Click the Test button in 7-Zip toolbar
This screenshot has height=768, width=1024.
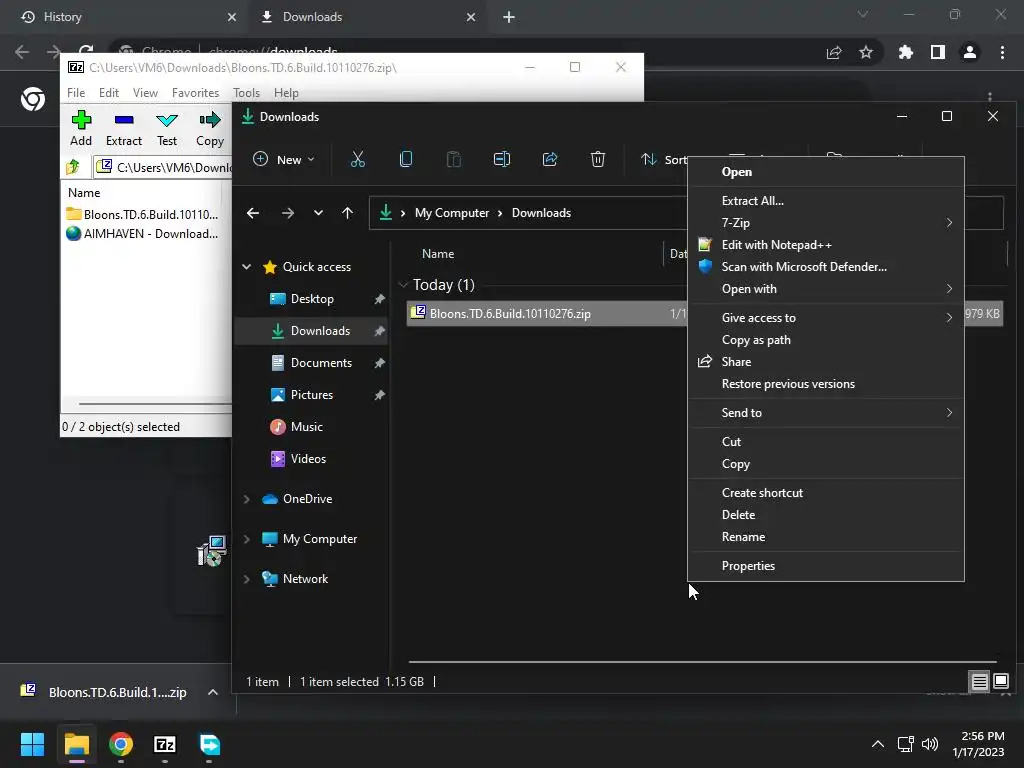167,129
